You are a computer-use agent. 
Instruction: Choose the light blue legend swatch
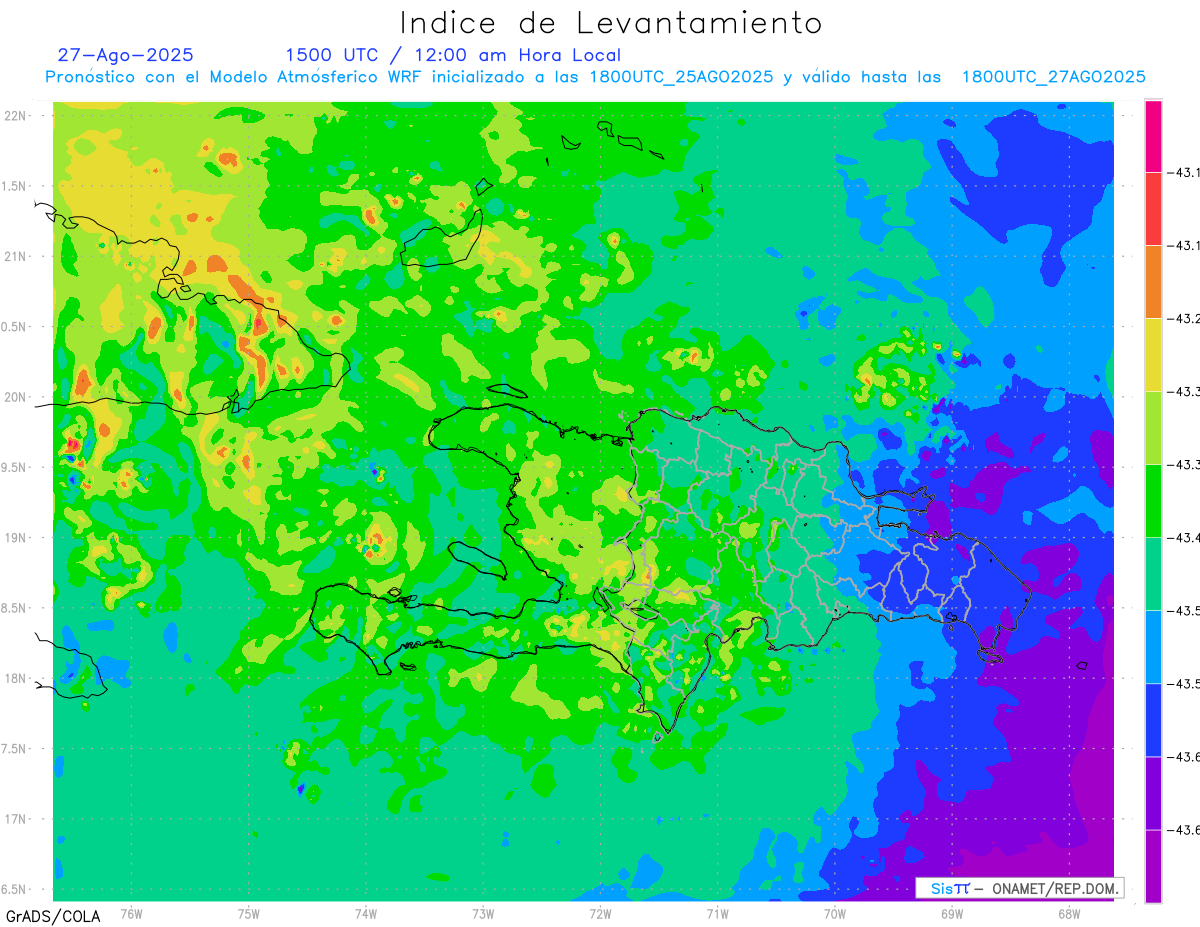click(1153, 647)
